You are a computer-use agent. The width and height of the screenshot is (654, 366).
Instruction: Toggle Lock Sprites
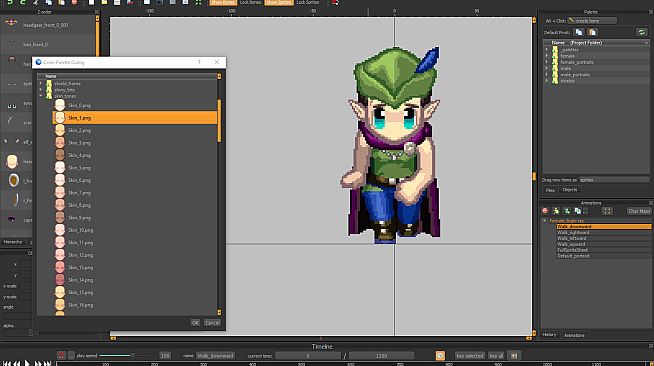pos(307,2)
